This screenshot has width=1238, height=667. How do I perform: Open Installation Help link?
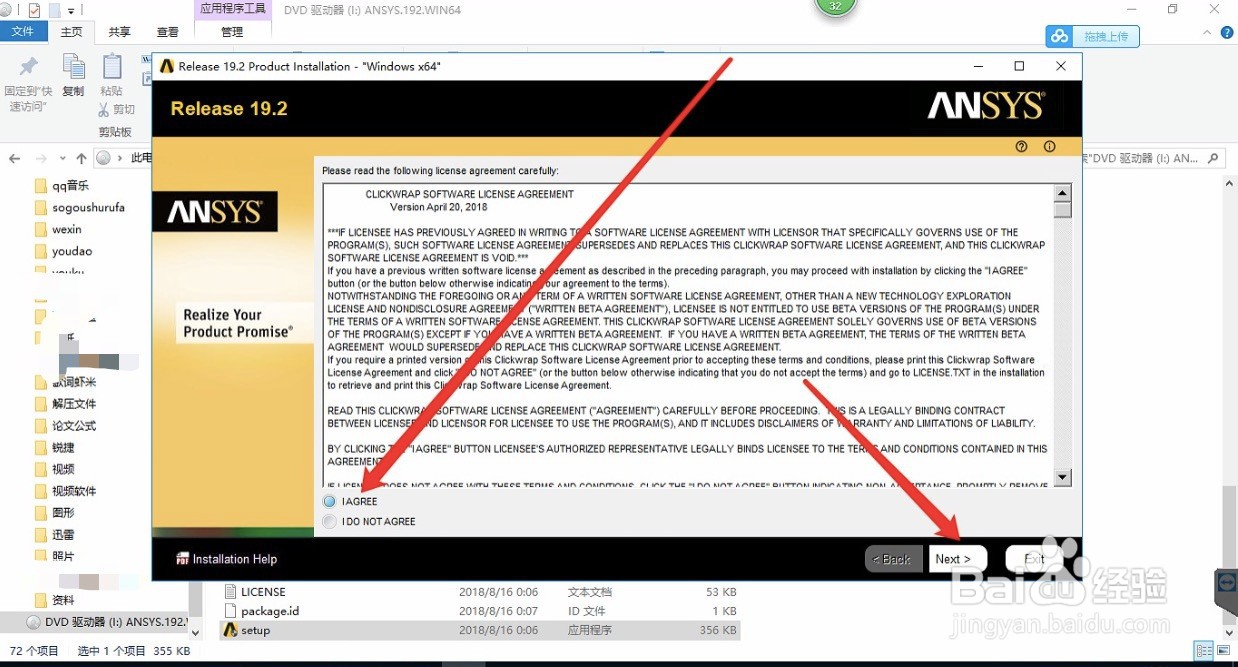(227, 559)
